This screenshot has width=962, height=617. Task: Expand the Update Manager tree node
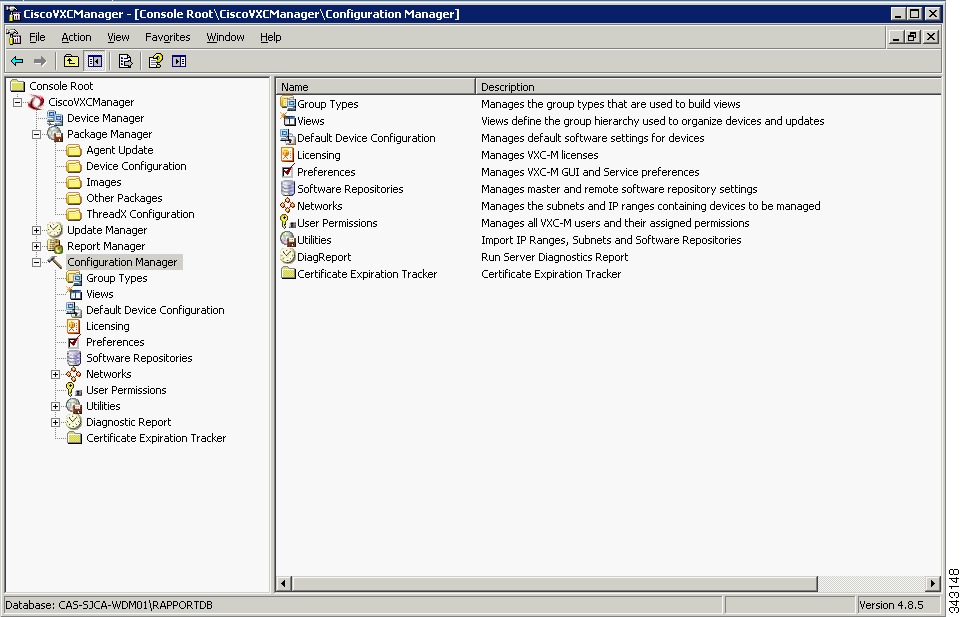(x=37, y=230)
